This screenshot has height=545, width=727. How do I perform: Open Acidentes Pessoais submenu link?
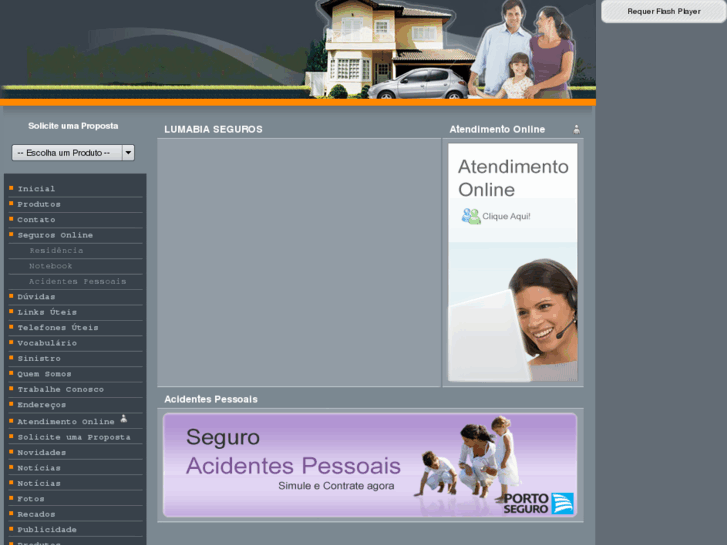click(77, 281)
